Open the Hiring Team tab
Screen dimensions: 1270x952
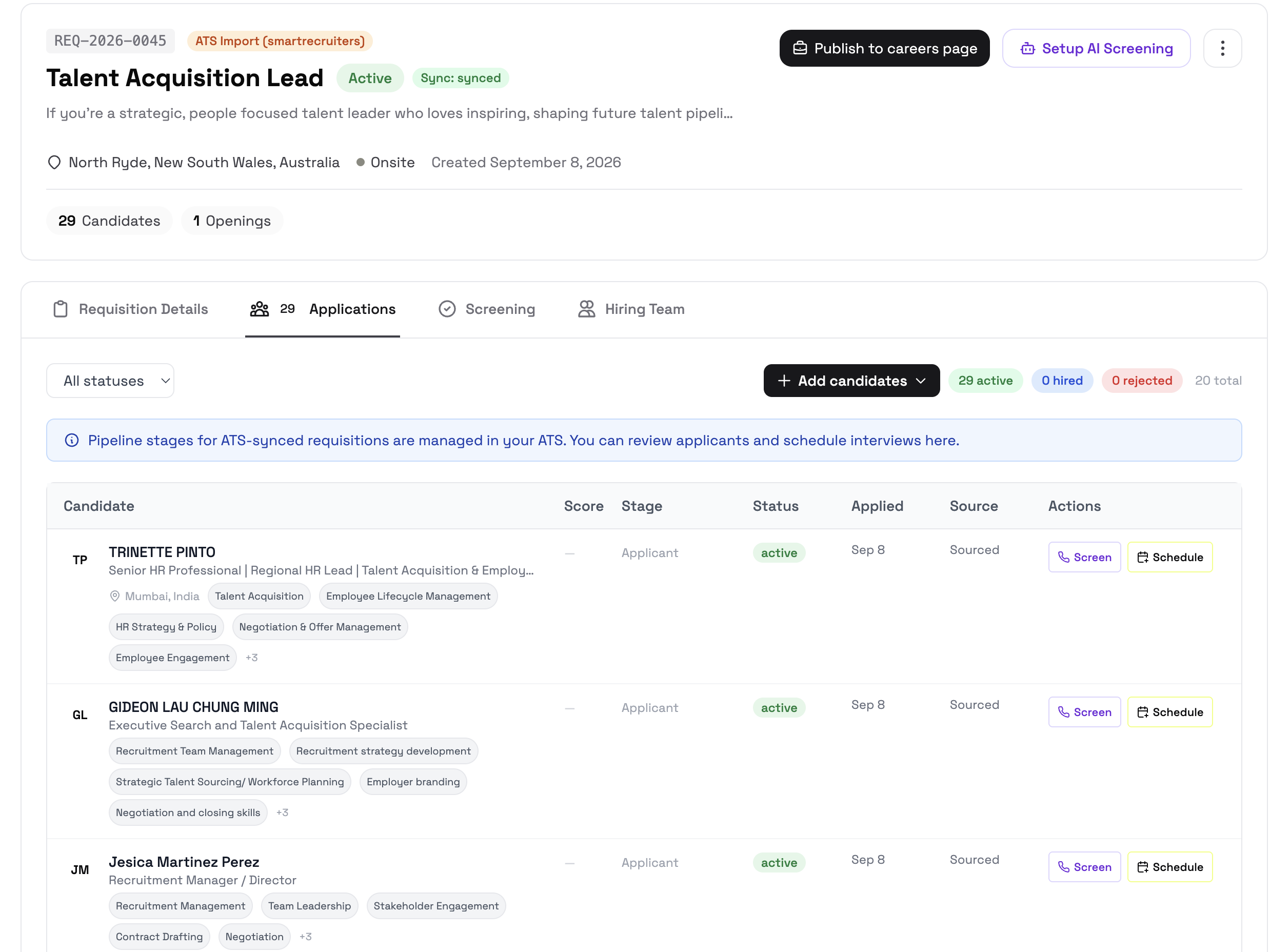(631, 309)
